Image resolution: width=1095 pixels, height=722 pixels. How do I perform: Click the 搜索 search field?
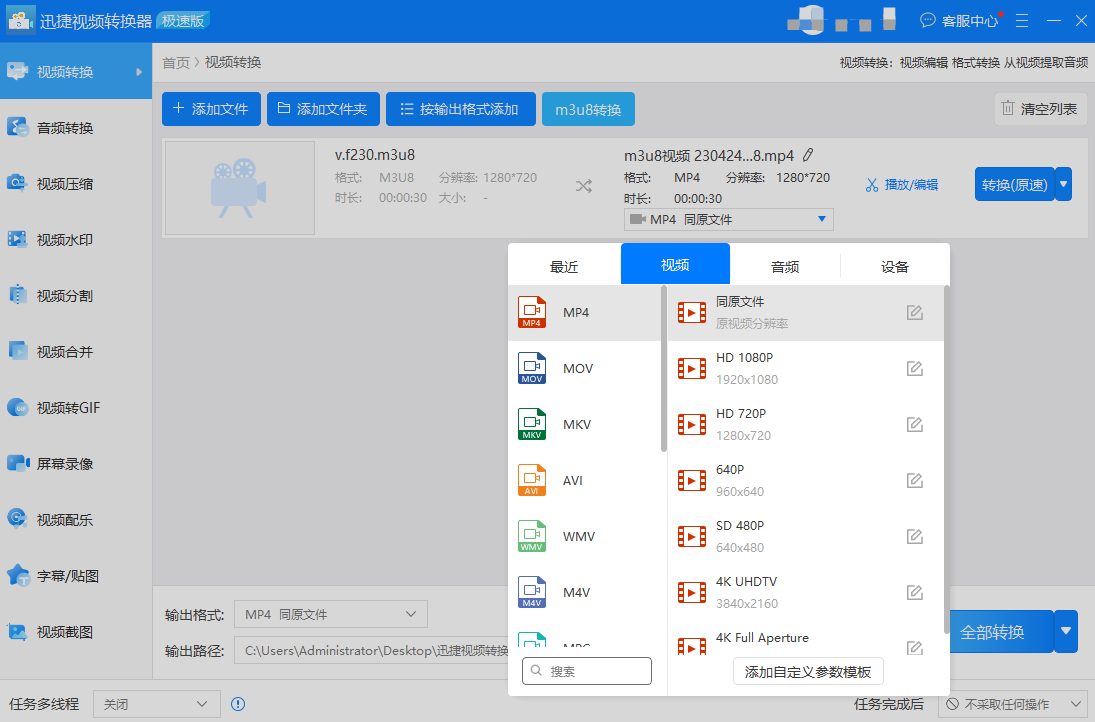[x=586, y=671]
